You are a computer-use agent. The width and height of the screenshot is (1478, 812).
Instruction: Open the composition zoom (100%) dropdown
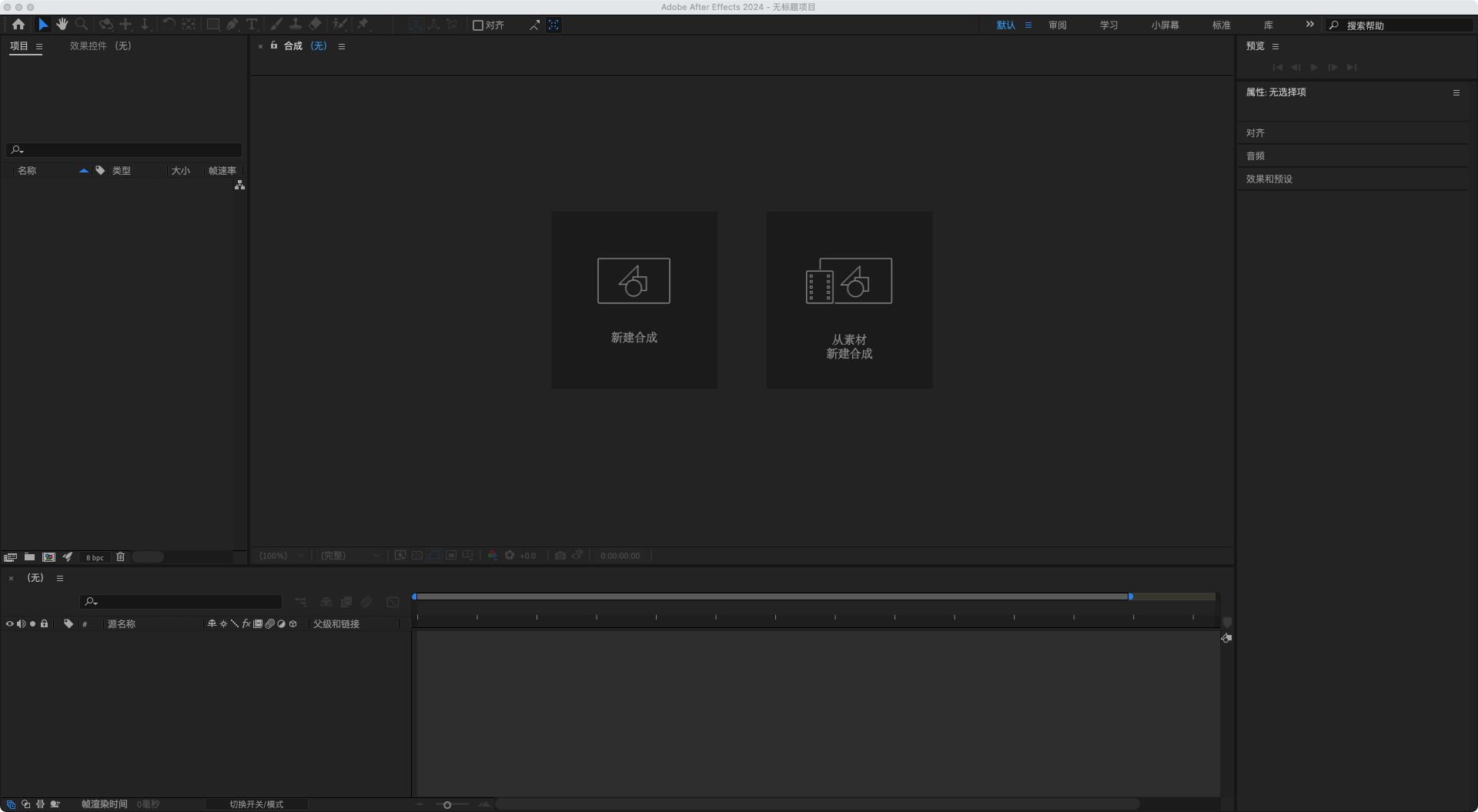pos(281,555)
